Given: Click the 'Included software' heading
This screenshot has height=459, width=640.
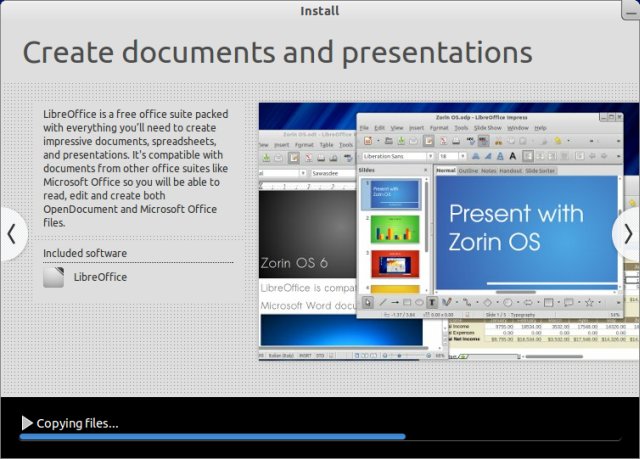Looking at the screenshot, I should pyautogui.click(x=85, y=253).
